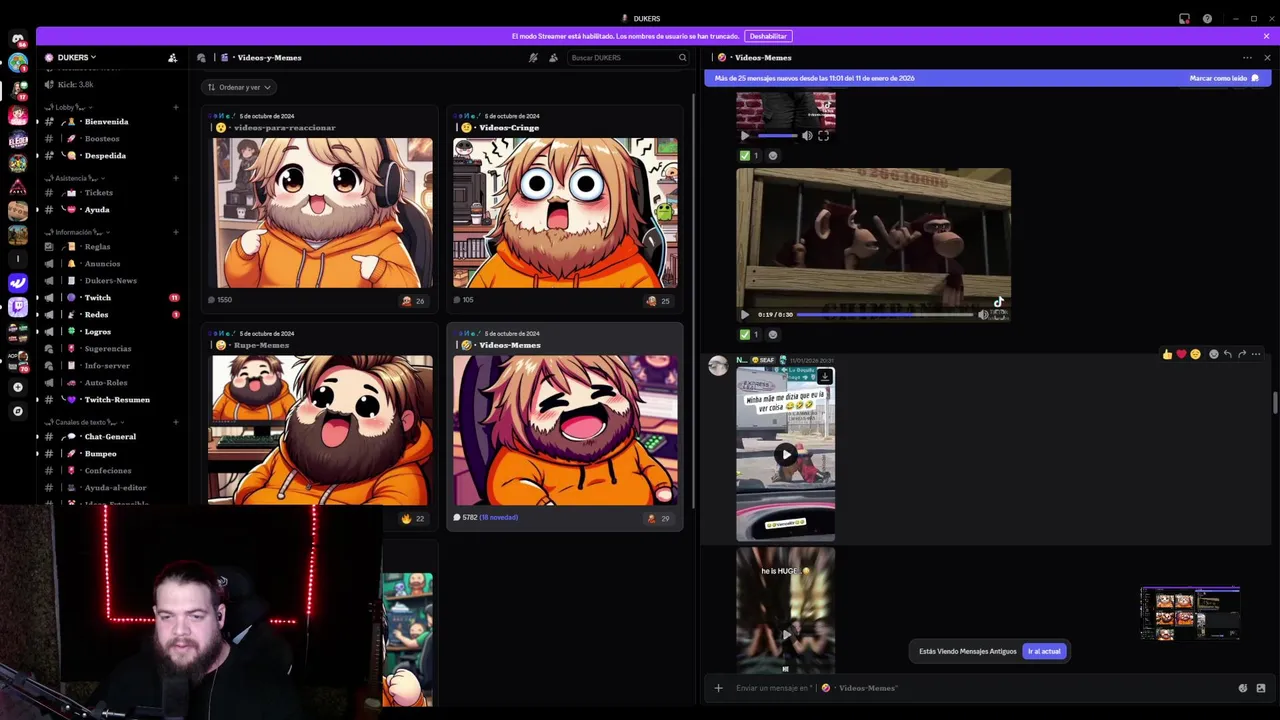Open the Dukers-News channel
This screenshot has height=720, width=1280.
[x=112, y=281]
